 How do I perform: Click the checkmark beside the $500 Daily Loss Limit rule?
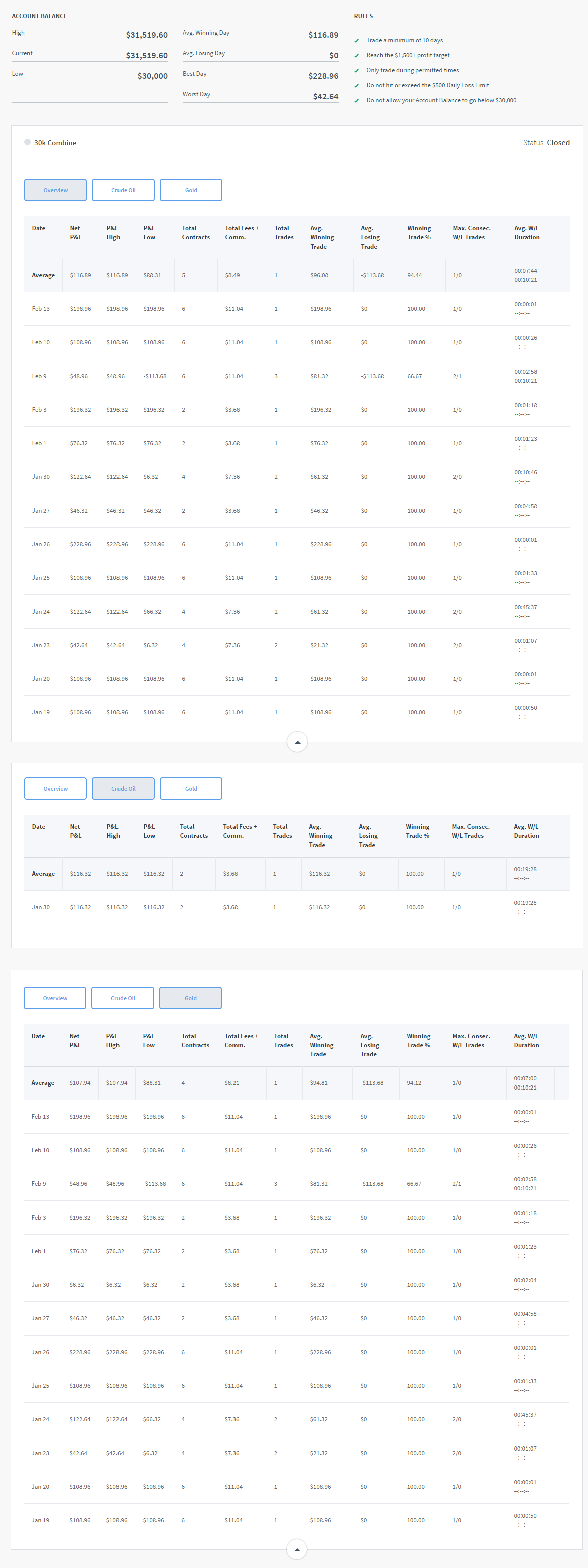(x=357, y=86)
